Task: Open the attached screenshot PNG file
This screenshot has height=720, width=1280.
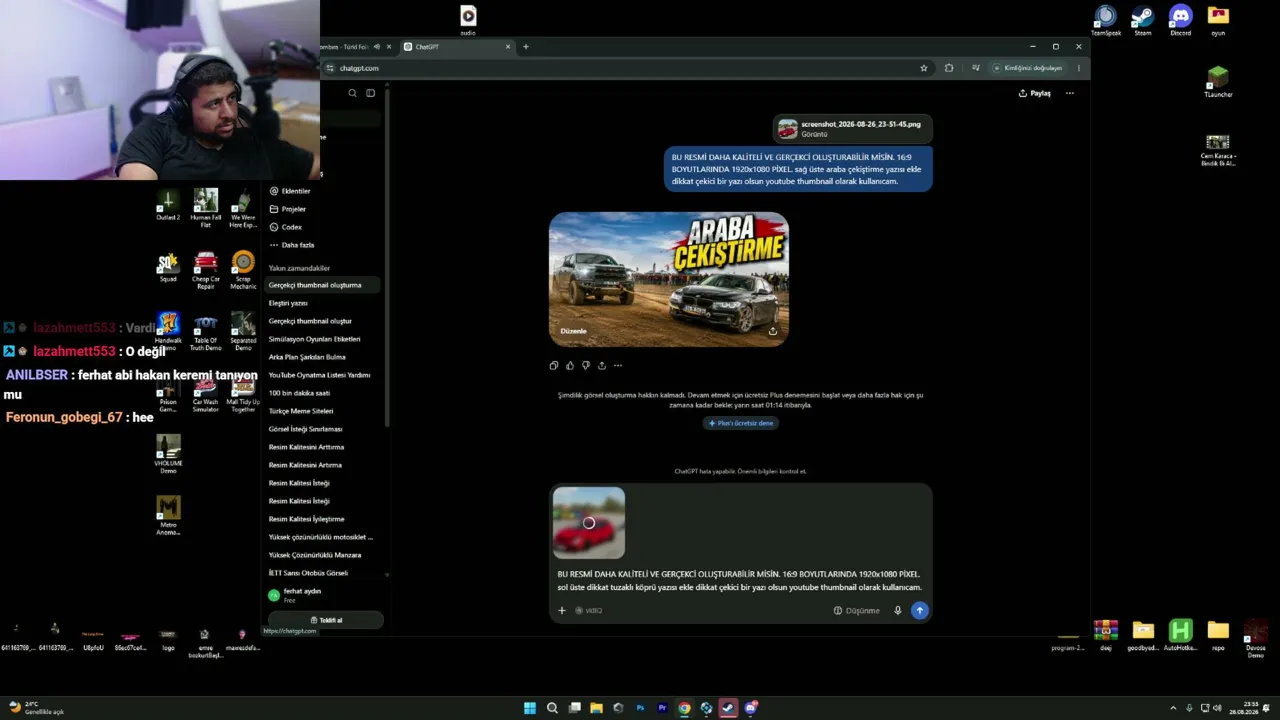Action: (x=853, y=129)
